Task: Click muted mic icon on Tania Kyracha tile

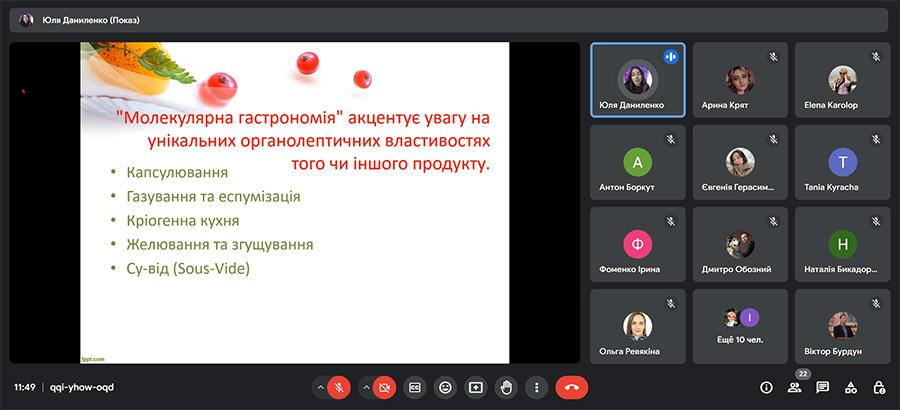Action: tap(876, 139)
